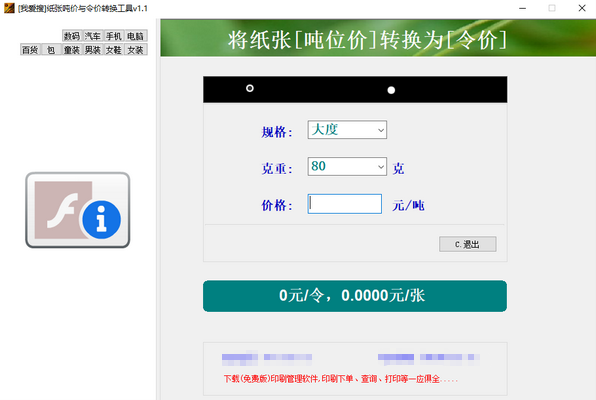Minimize the window

[523, 8]
